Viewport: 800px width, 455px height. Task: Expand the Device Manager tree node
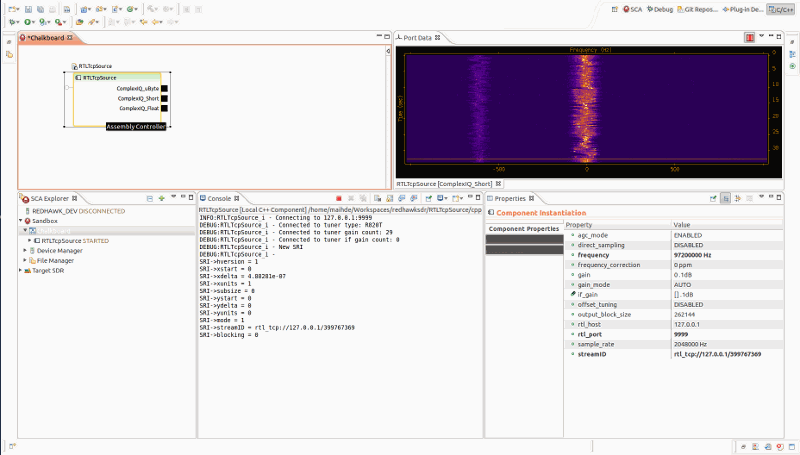coord(26,250)
